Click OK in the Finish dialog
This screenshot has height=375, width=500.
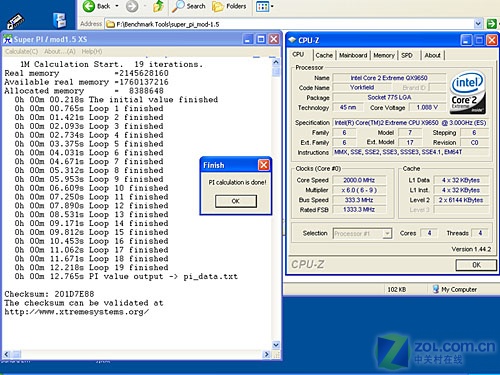pyautogui.click(x=236, y=201)
